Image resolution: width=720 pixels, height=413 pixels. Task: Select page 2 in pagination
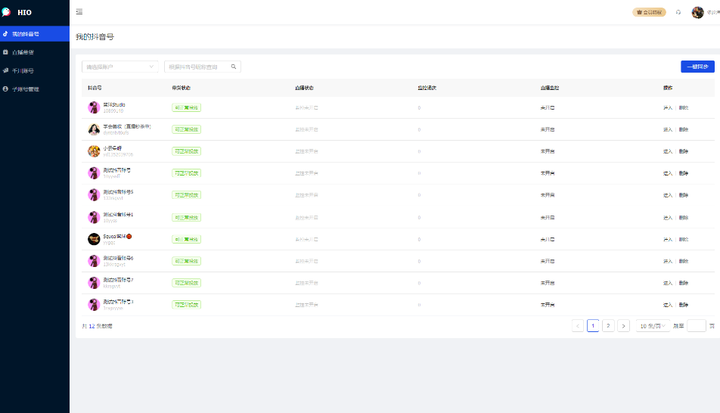(x=608, y=326)
